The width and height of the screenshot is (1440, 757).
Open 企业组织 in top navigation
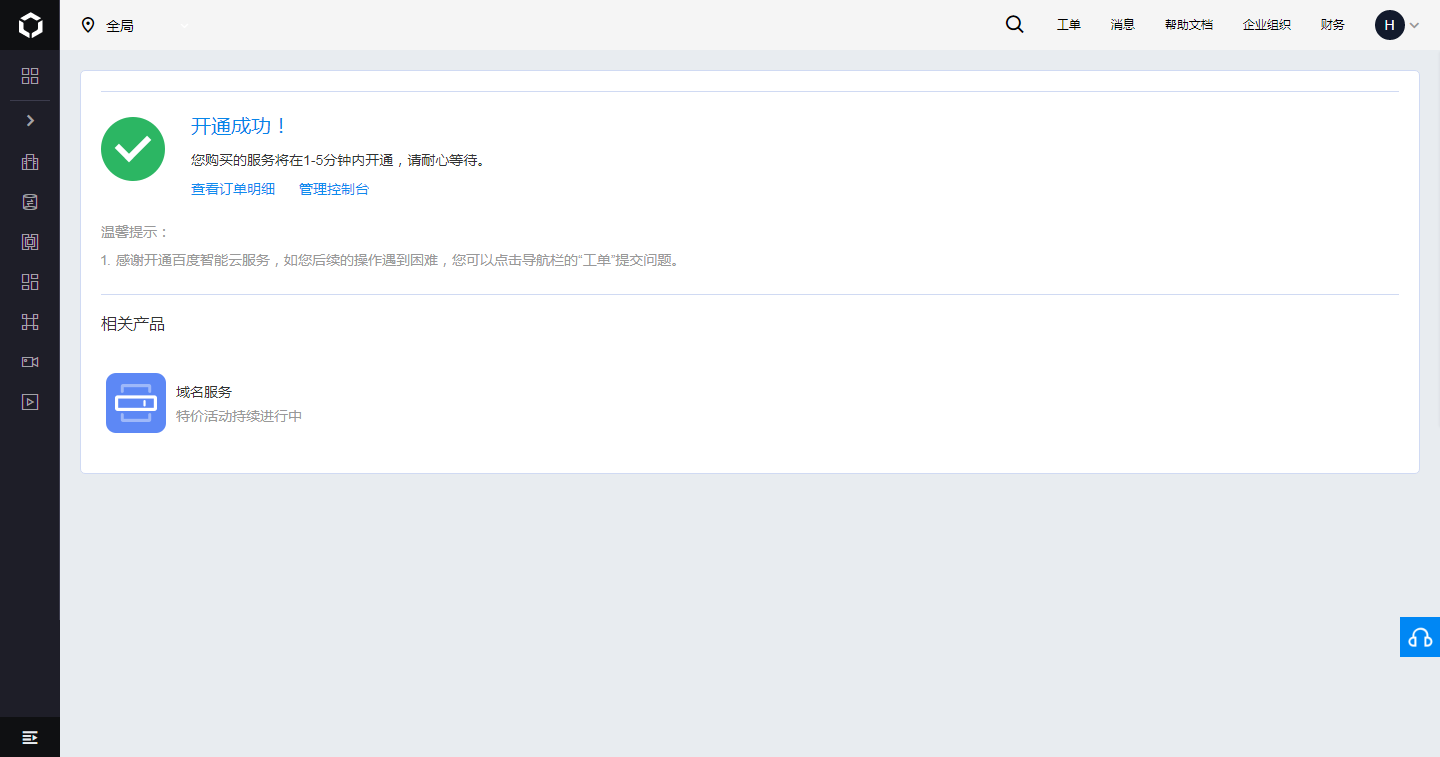click(1267, 25)
